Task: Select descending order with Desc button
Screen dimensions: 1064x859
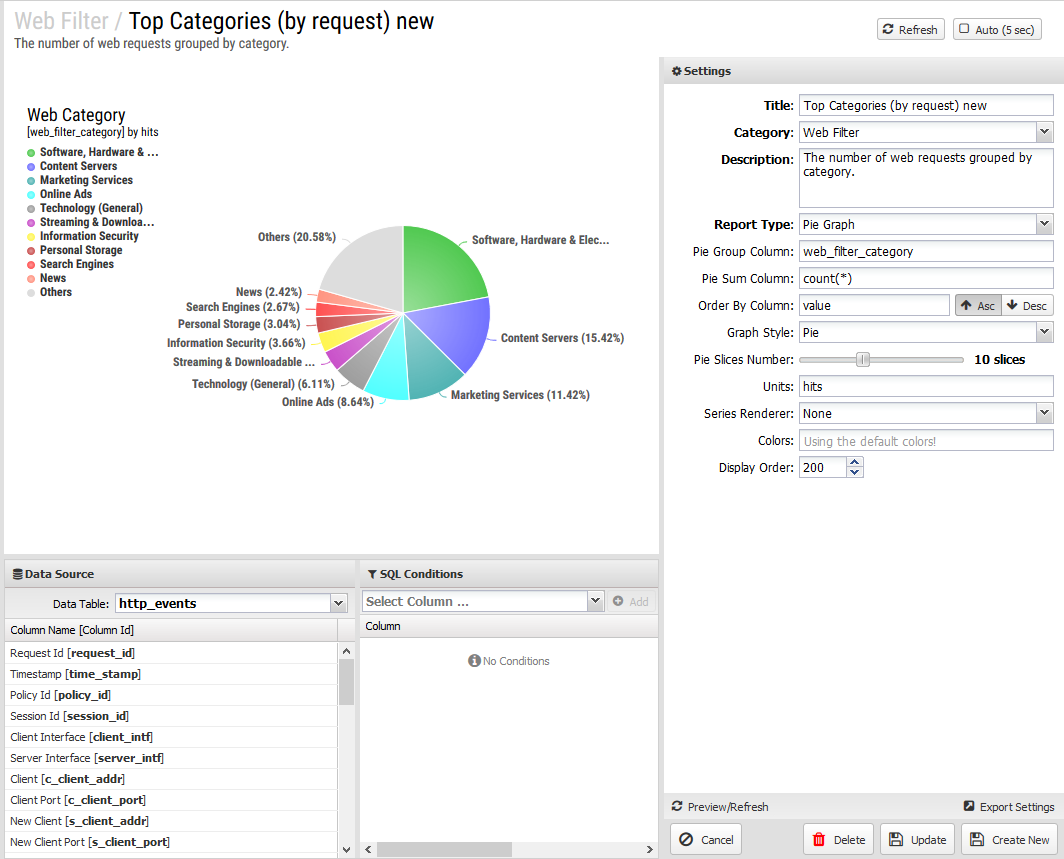Action: click(1027, 305)
